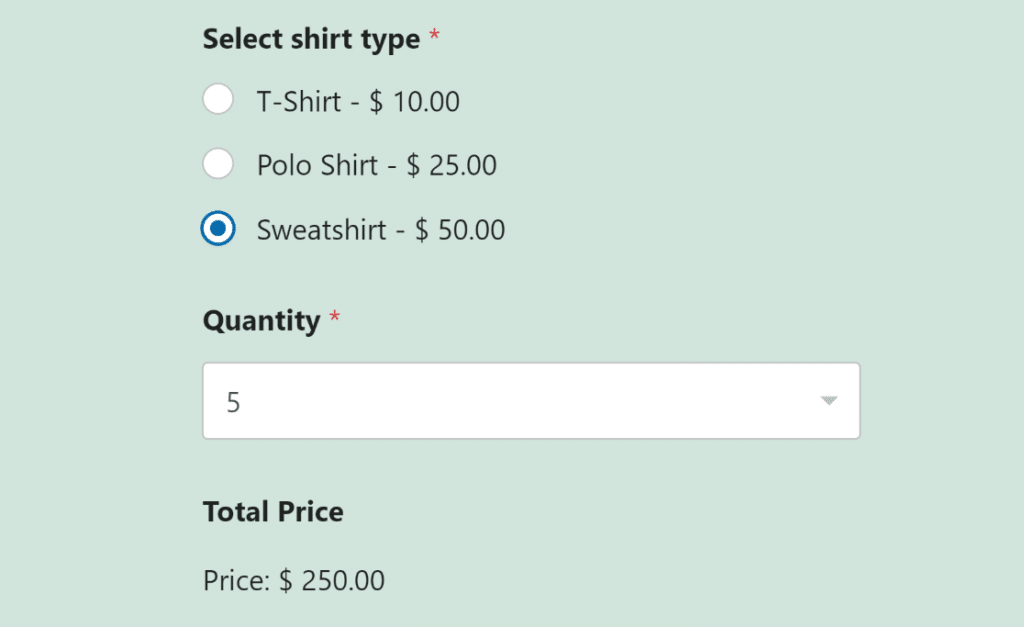Choose the Polo Shirt option

(218, 163)
